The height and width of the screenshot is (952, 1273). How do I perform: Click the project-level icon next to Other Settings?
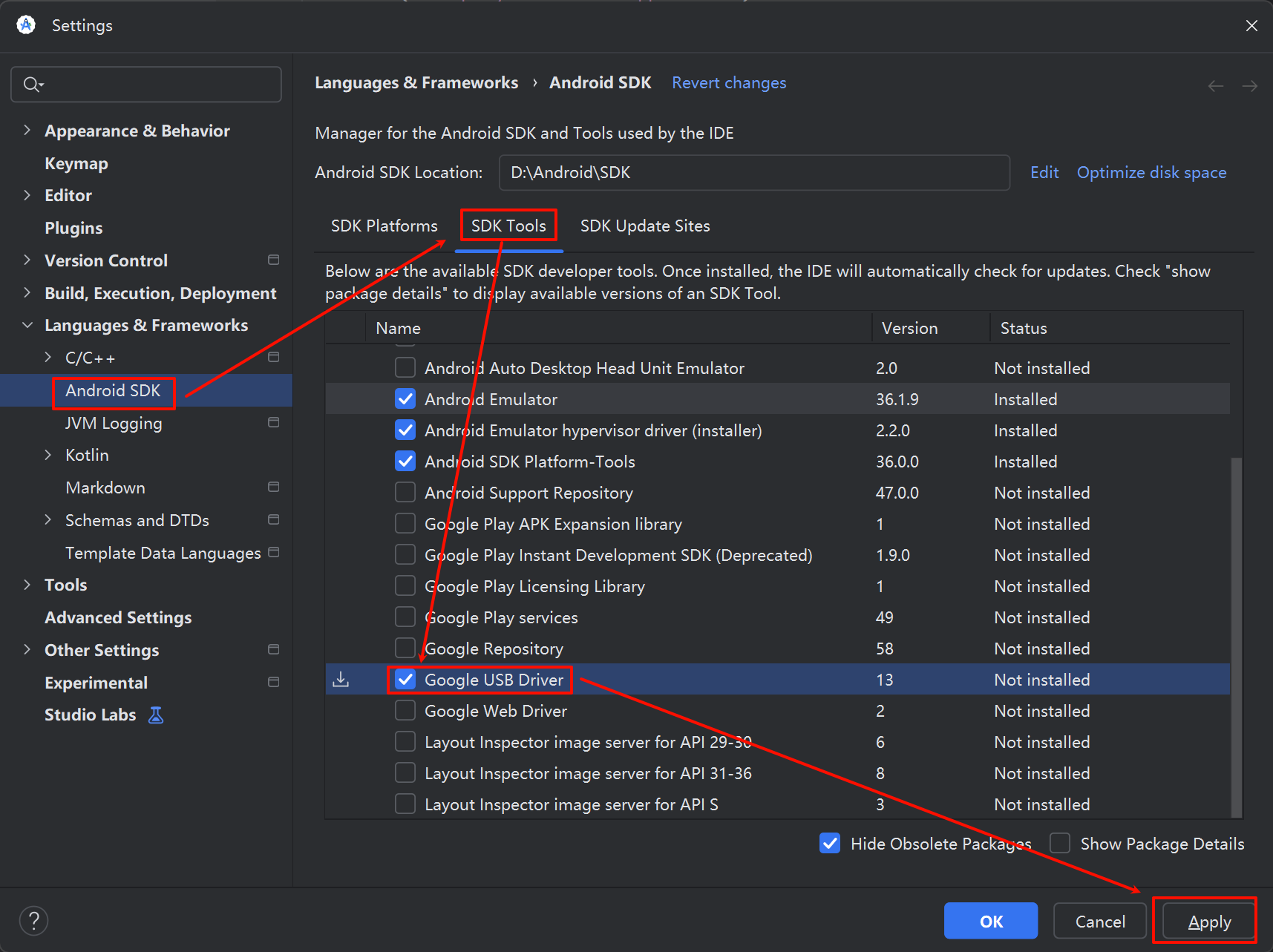point(273,649)
